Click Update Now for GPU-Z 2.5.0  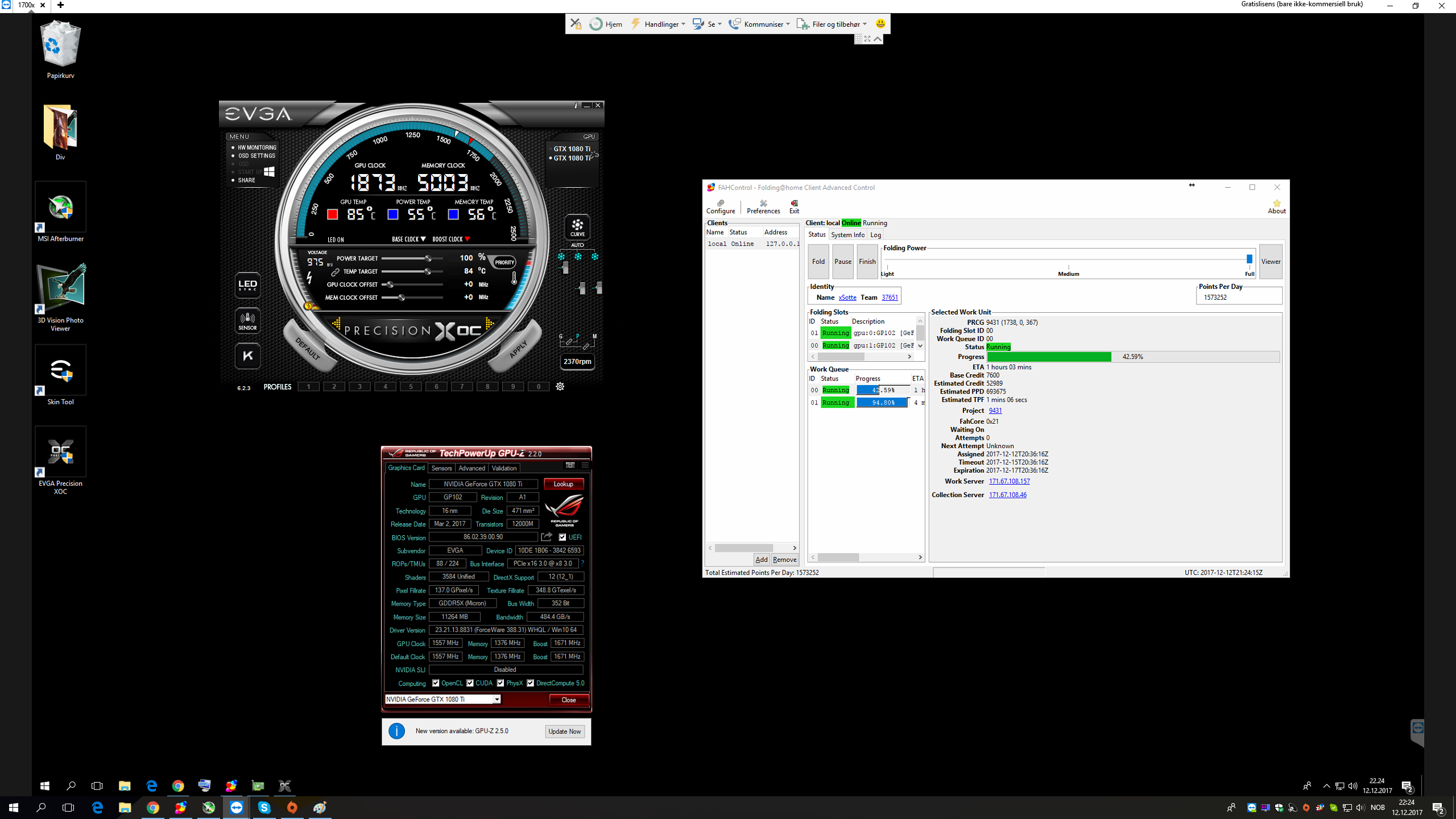pos(564,731)
